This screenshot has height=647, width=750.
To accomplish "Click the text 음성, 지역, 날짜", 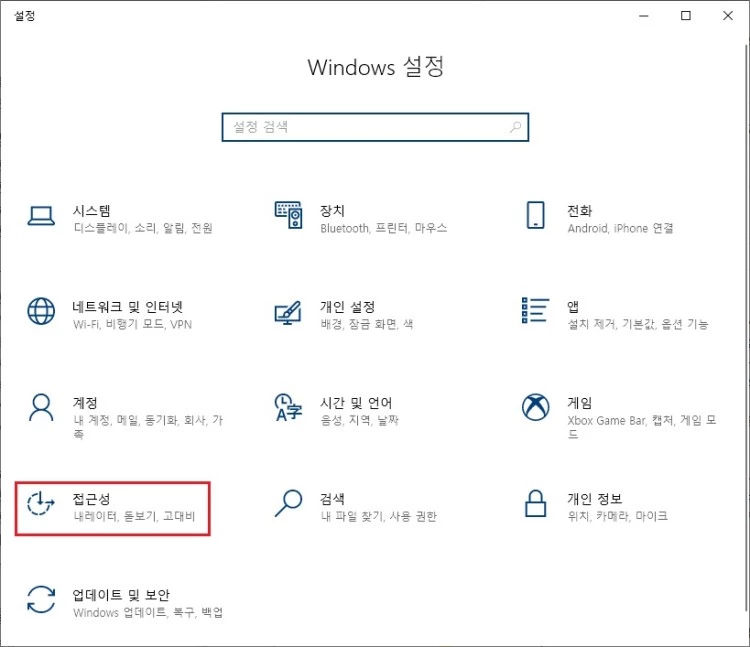I will point(359,420).
